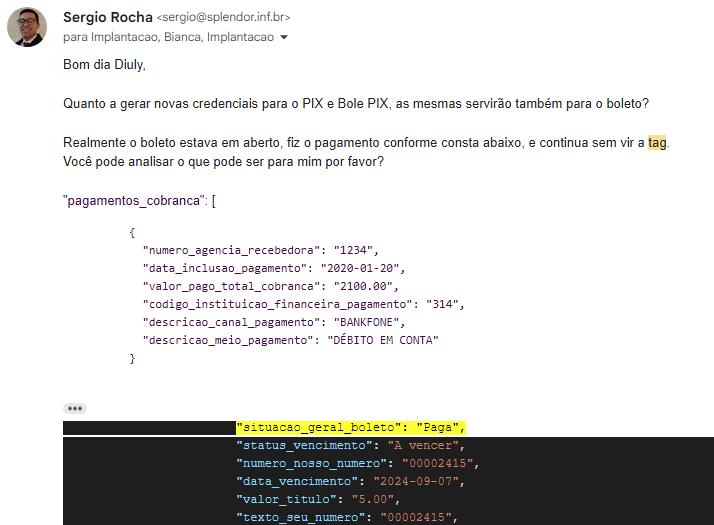Viewport: 714px width, 525px height.
Task: Click the line 'status_vencimento": "A vencer"'
Action: 351,445
